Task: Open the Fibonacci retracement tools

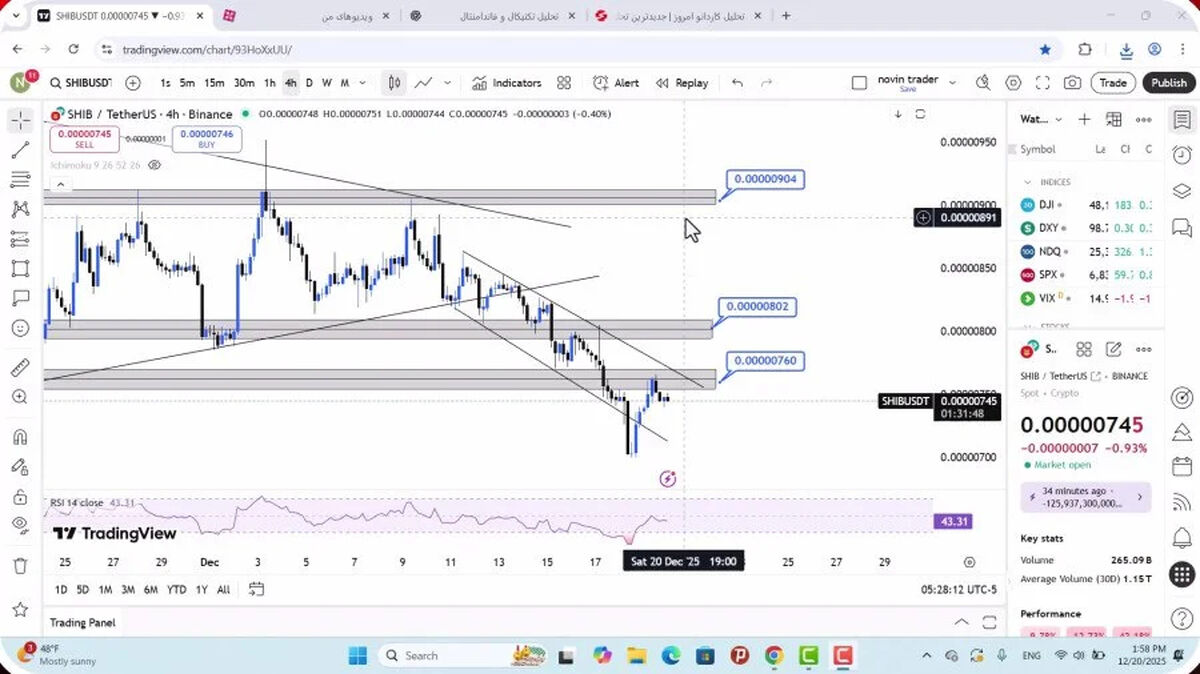Action: tap(20, 180)
